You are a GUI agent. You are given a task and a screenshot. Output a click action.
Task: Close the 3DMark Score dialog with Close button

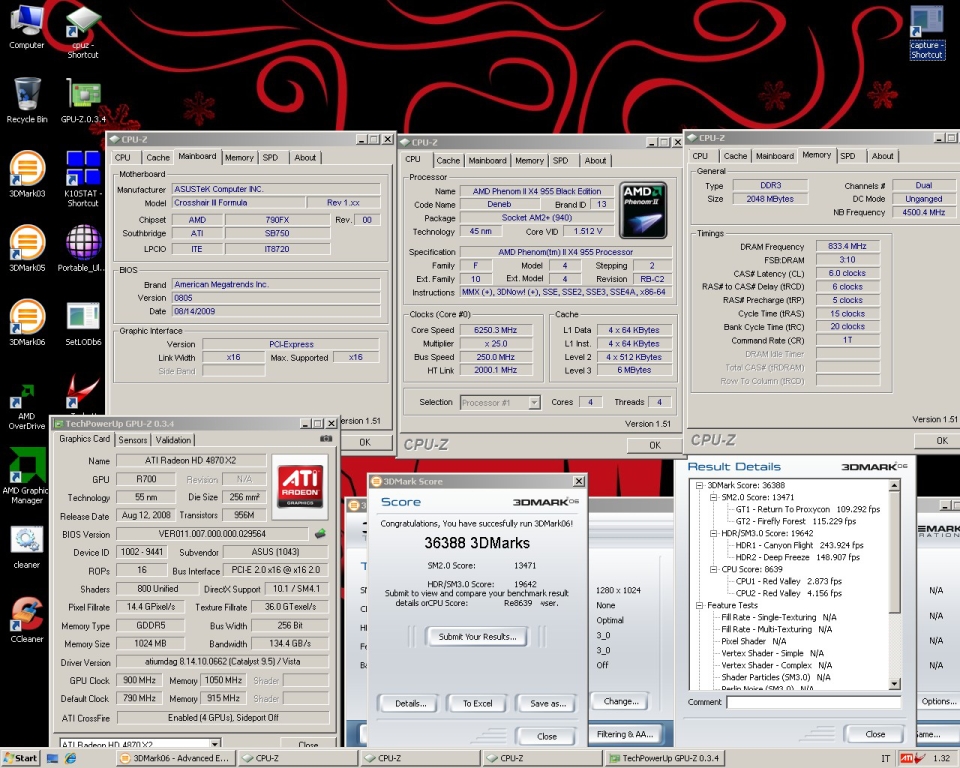(x=547, y=736)
